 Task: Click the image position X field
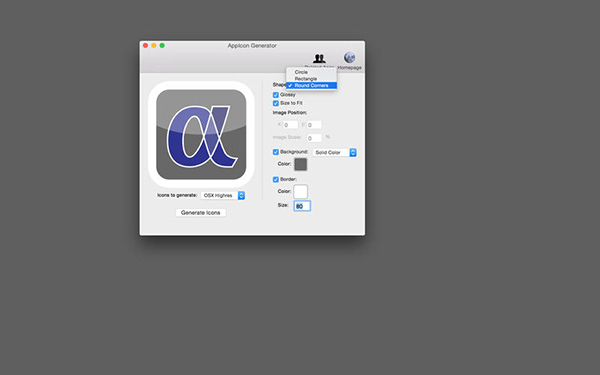click(x=290, y=125)
